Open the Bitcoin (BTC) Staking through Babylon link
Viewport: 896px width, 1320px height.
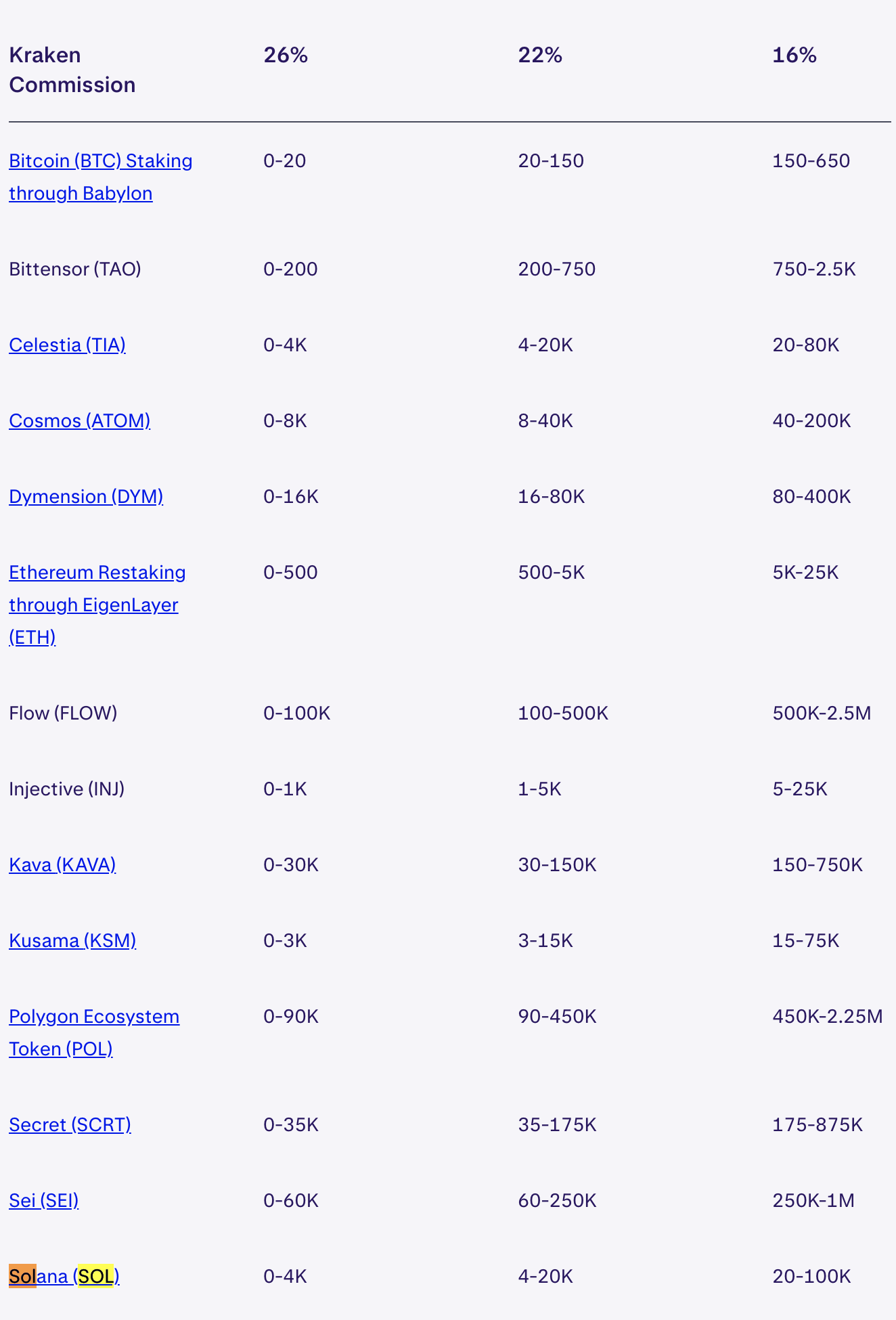pyautogui.click(x=100, y=162)
